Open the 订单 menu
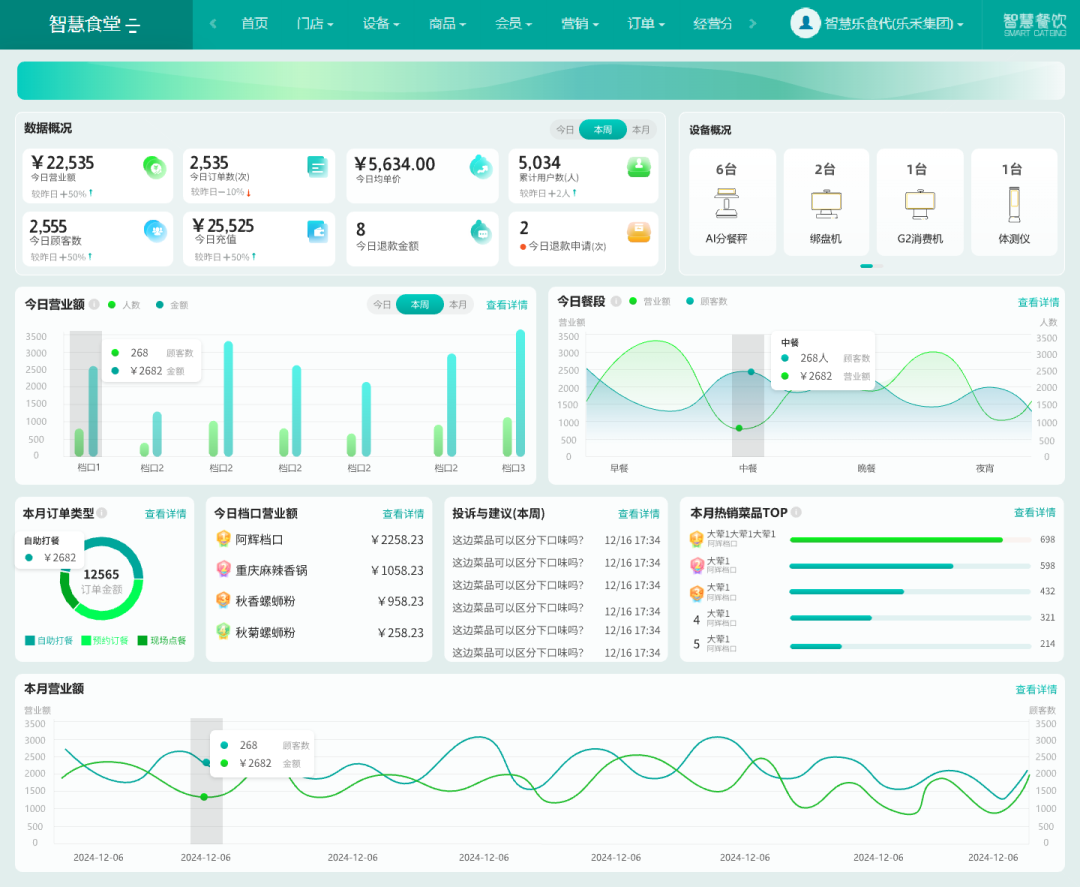The image size is (1080, 887). click(645, 24)
